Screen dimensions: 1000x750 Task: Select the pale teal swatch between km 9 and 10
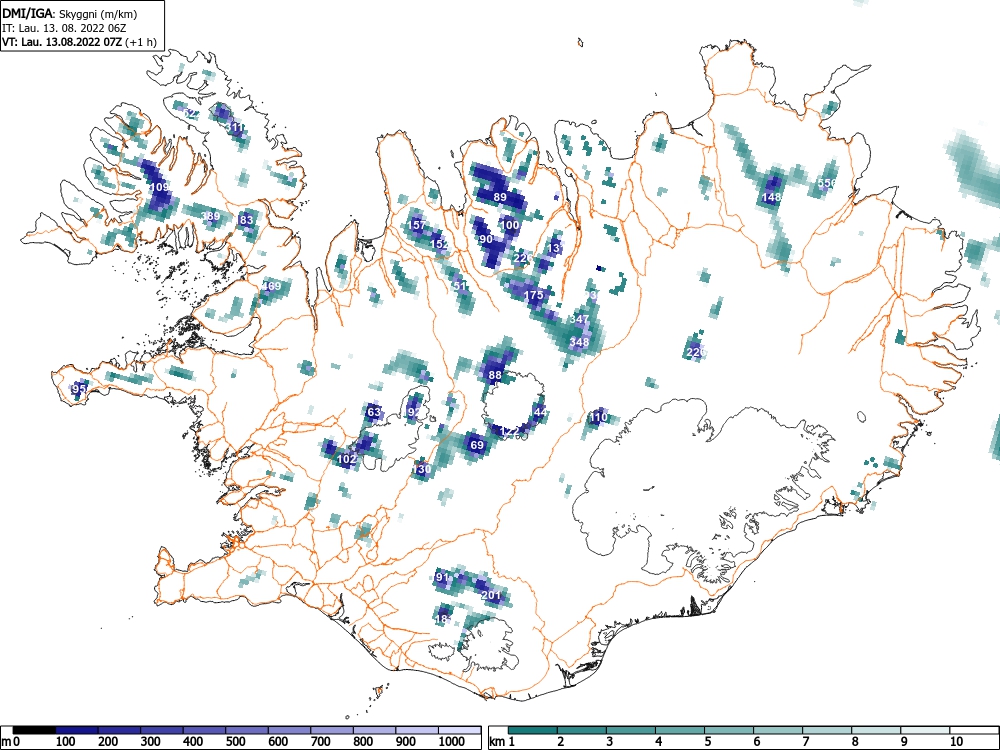pyautogui.click(x=925, y=730)
